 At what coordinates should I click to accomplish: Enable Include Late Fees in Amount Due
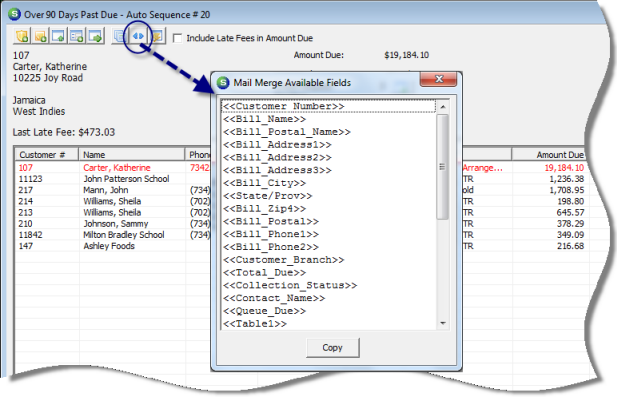point(177,38)
